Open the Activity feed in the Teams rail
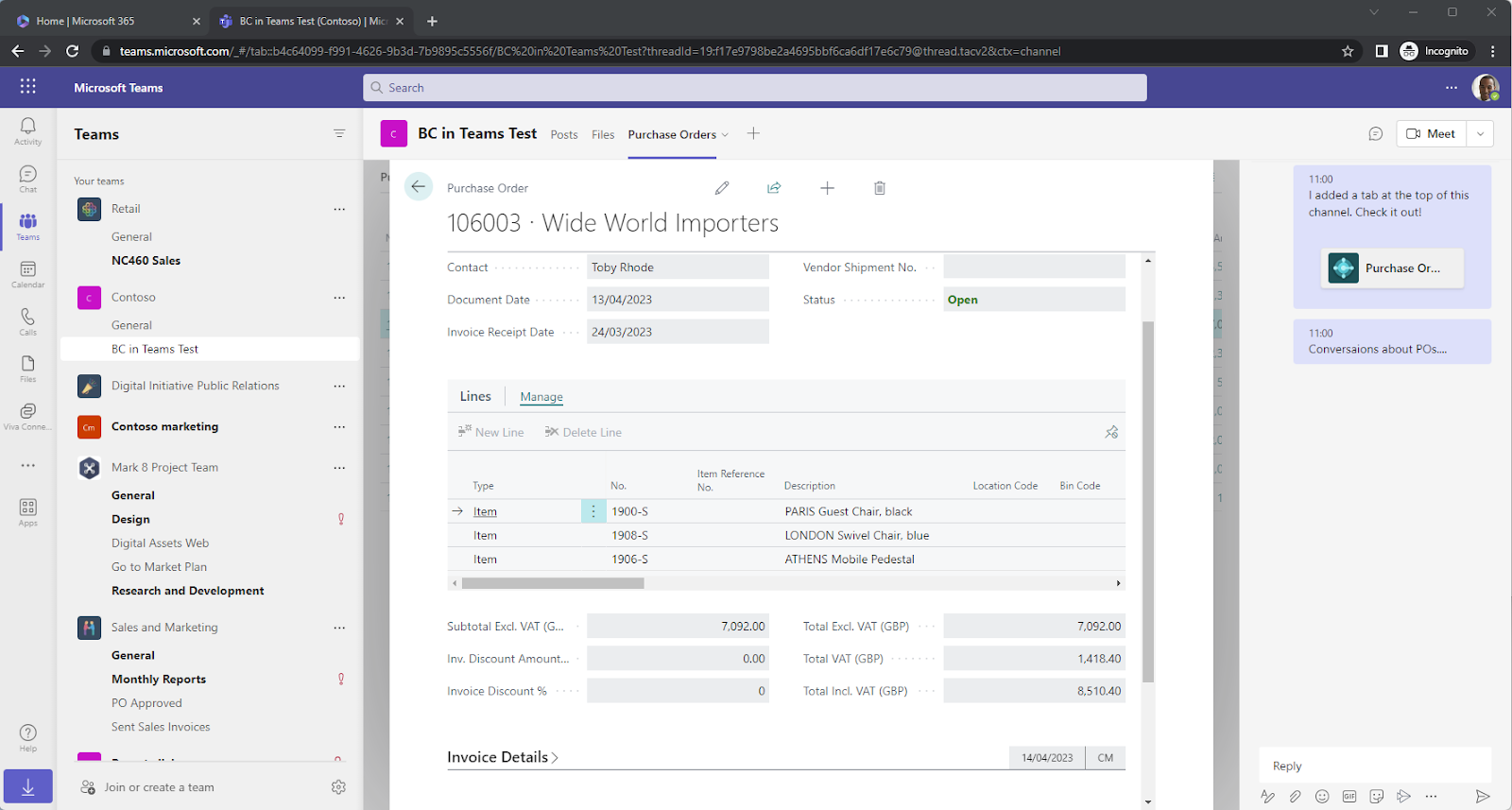Image resolution: width=1512 pixels, height=810 pixels. [27, 130]
